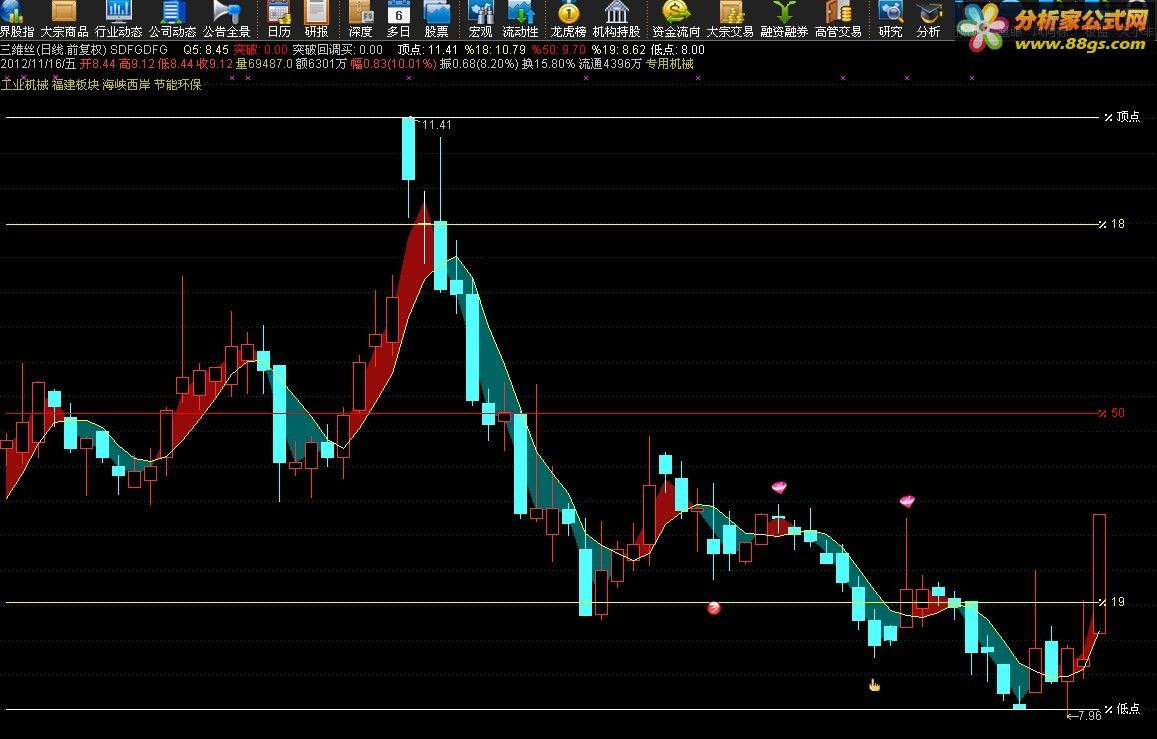Select the 多日 multi-day icon
The height and width of the screenshot is (739, 1157).
pos(398,19)
